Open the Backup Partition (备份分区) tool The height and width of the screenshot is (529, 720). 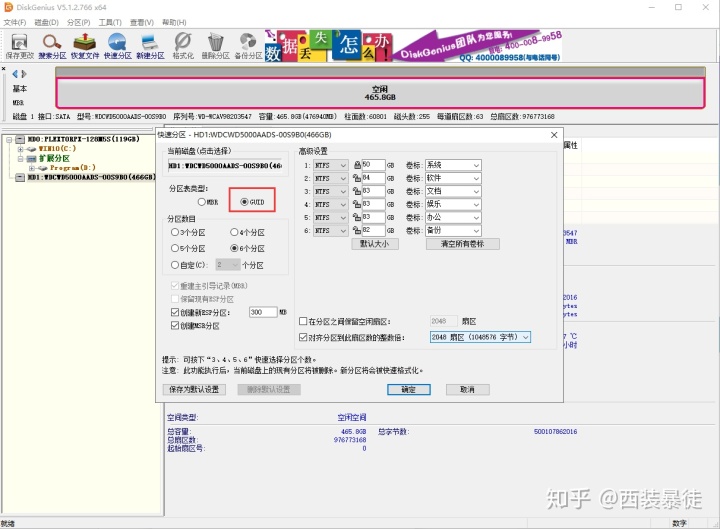pyautogui.click(x=248, y=46)
